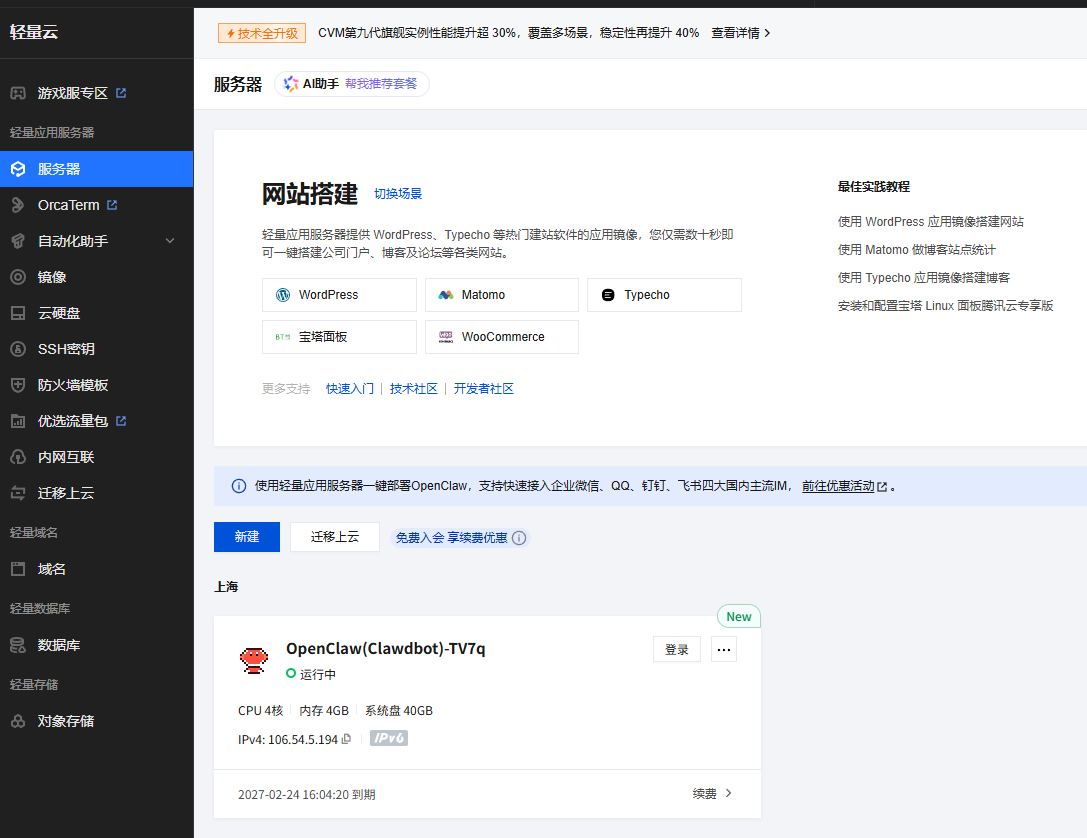Click the 迁移上云 icon in sidebar
The height and width of the screenshot is (838, 1087).
[x=18, y=494]
